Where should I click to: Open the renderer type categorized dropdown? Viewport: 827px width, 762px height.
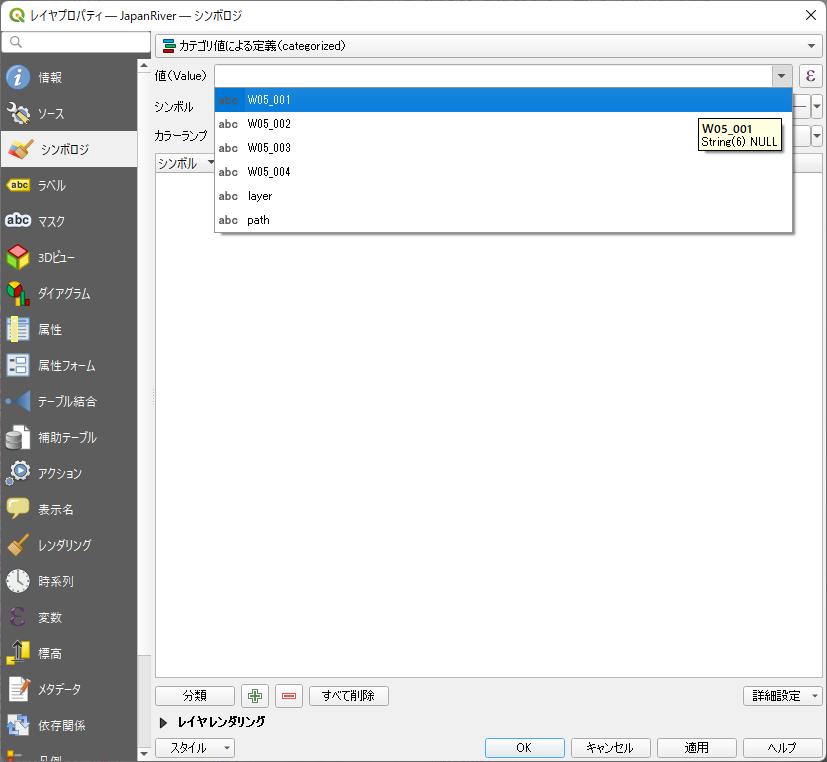click(488, 46)
